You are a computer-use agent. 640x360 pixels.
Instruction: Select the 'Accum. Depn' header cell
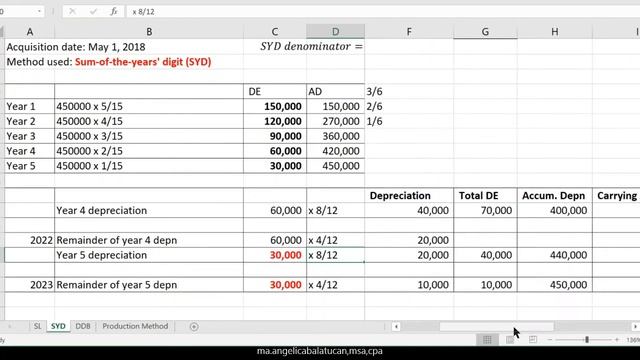pos(555,196)
